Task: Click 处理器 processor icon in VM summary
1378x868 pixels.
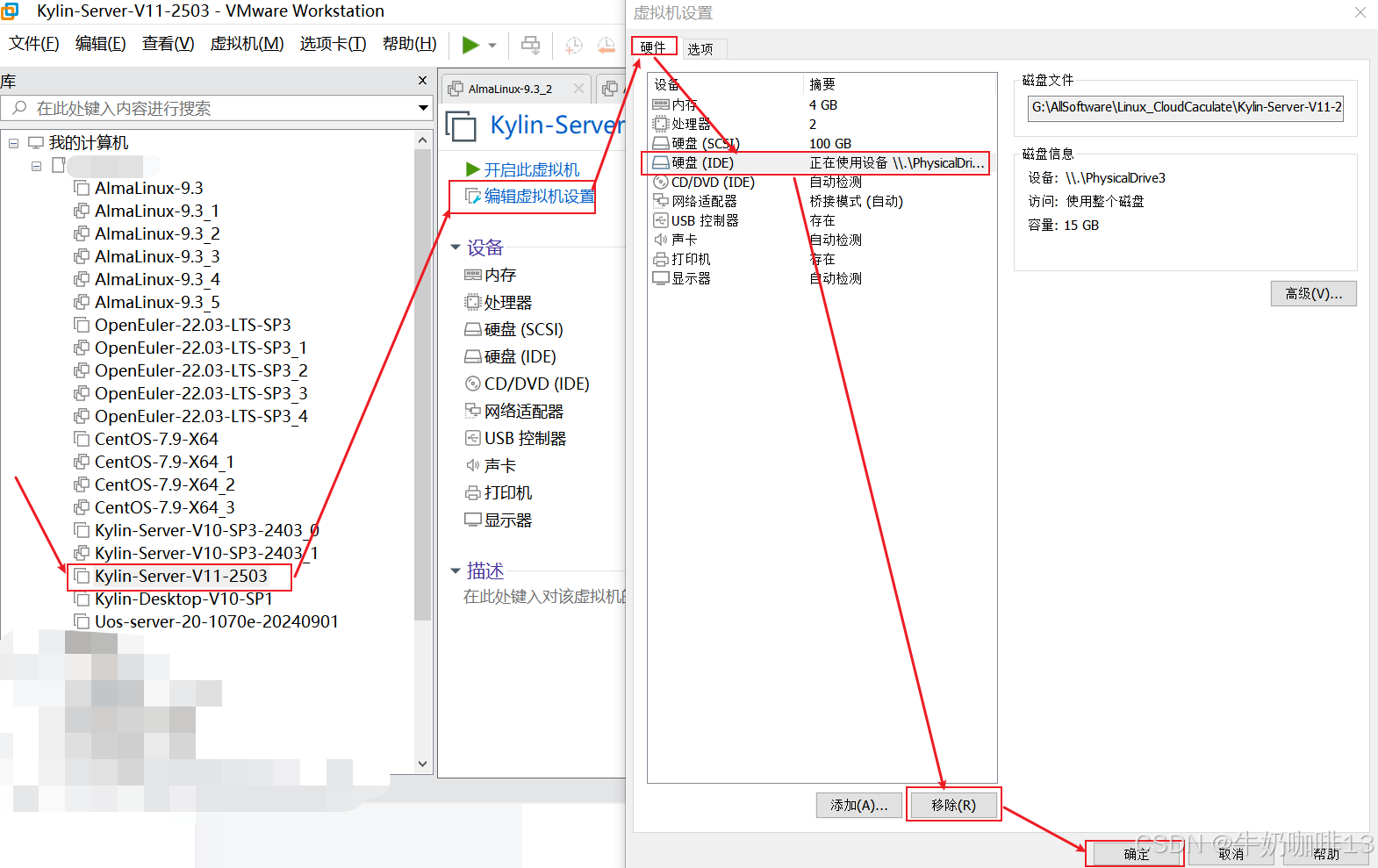Action: click(473, 302)
